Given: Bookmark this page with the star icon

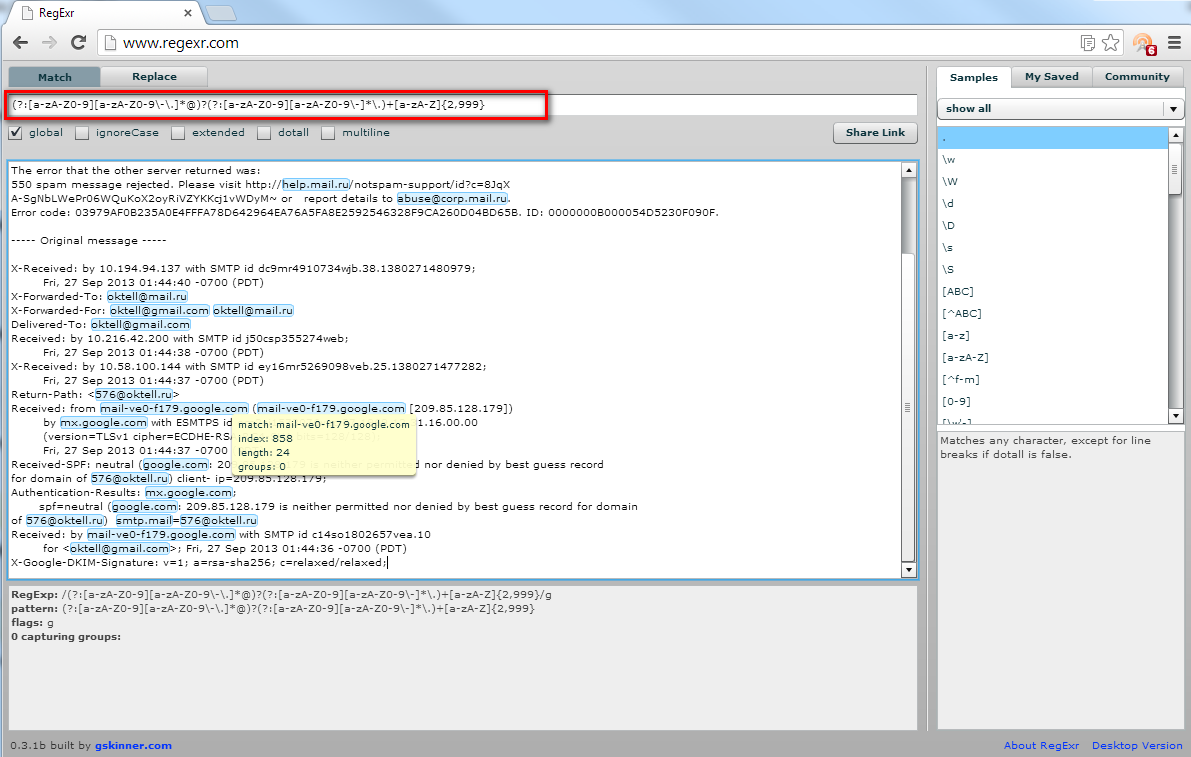Looking at the screenshot, I should click(1110, 43).
